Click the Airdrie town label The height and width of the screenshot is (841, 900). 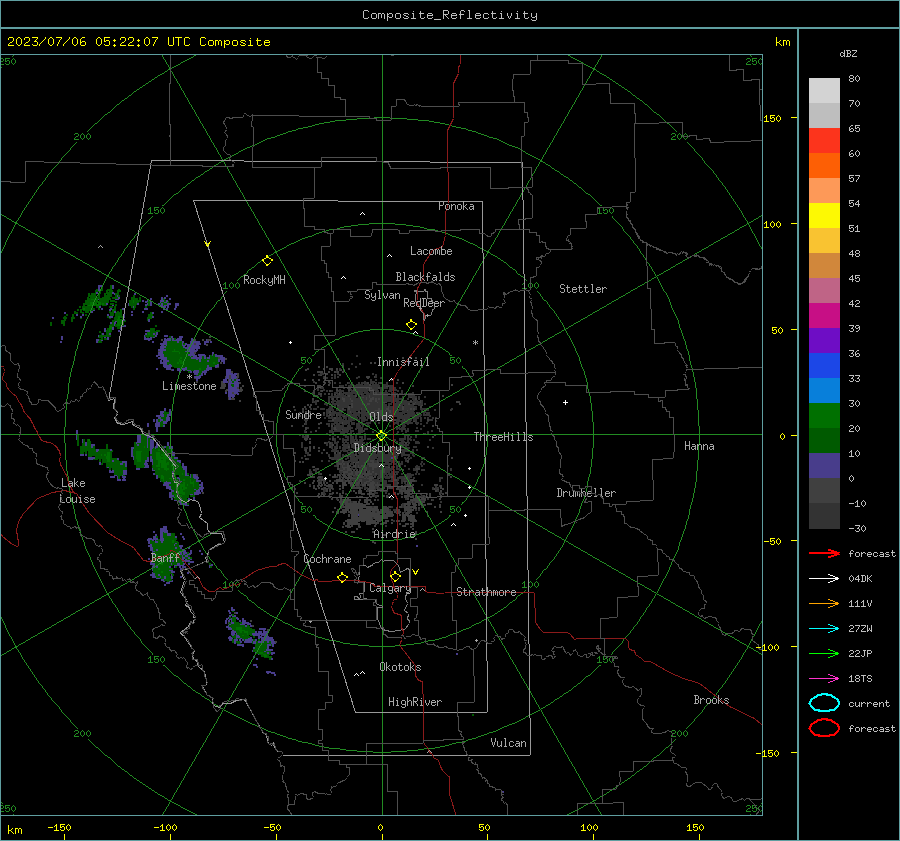394,534
